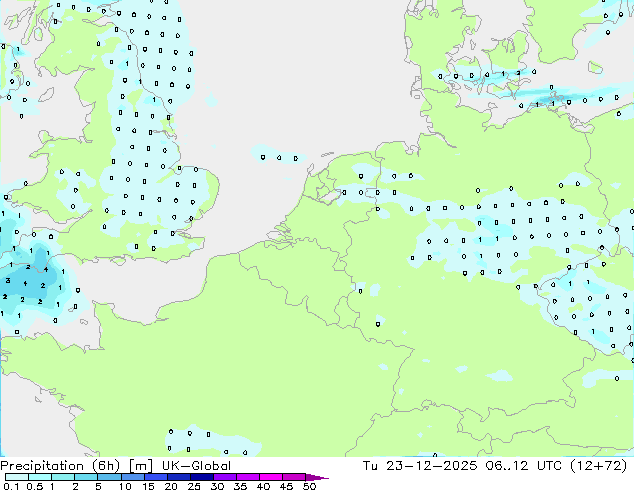Click the 0.5–1 legend color swatch
The width and height of the screenshot is (634, 490).
click(x=40, y=477)
